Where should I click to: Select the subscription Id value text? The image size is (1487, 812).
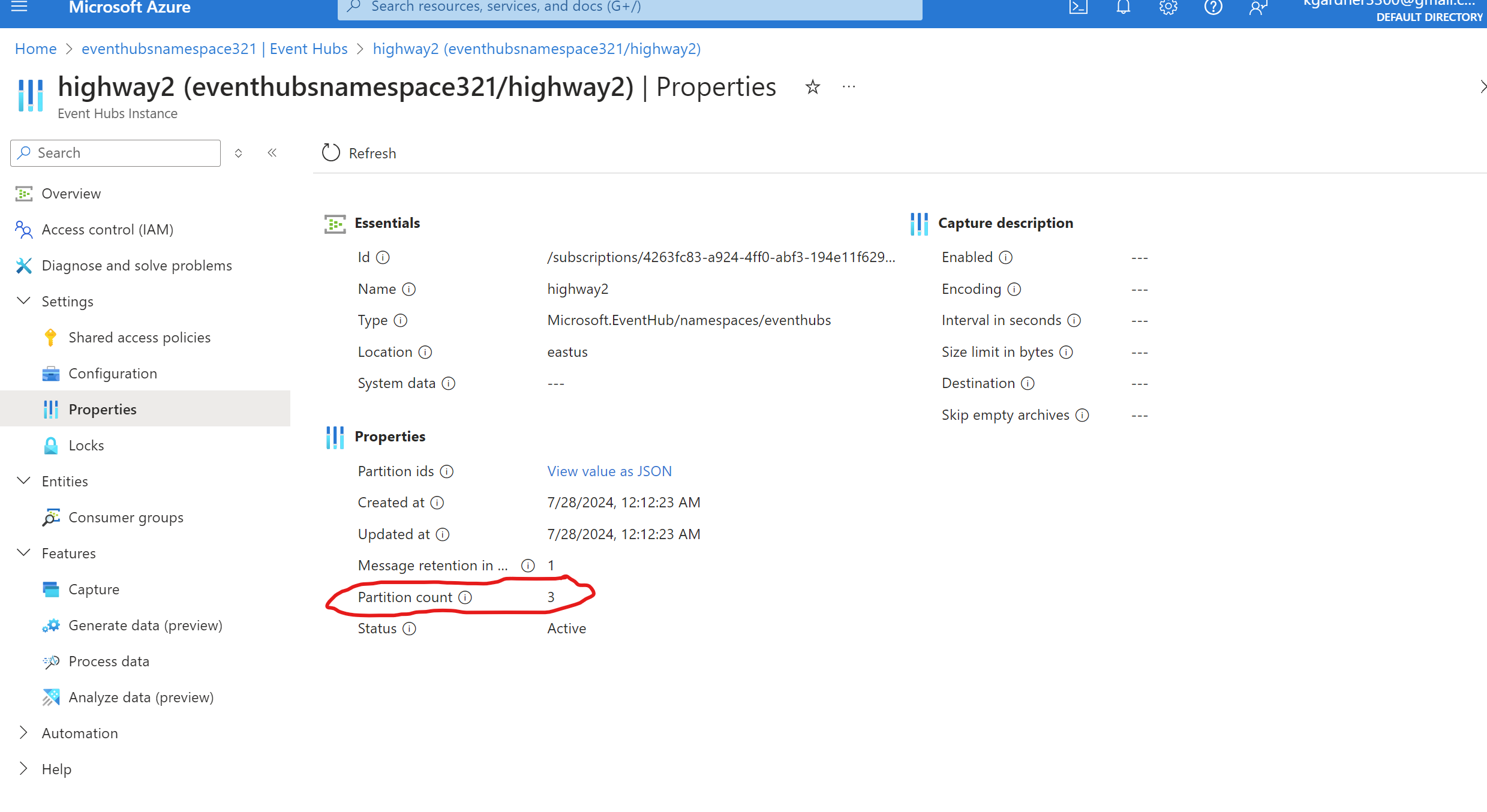tap(721, 257)
